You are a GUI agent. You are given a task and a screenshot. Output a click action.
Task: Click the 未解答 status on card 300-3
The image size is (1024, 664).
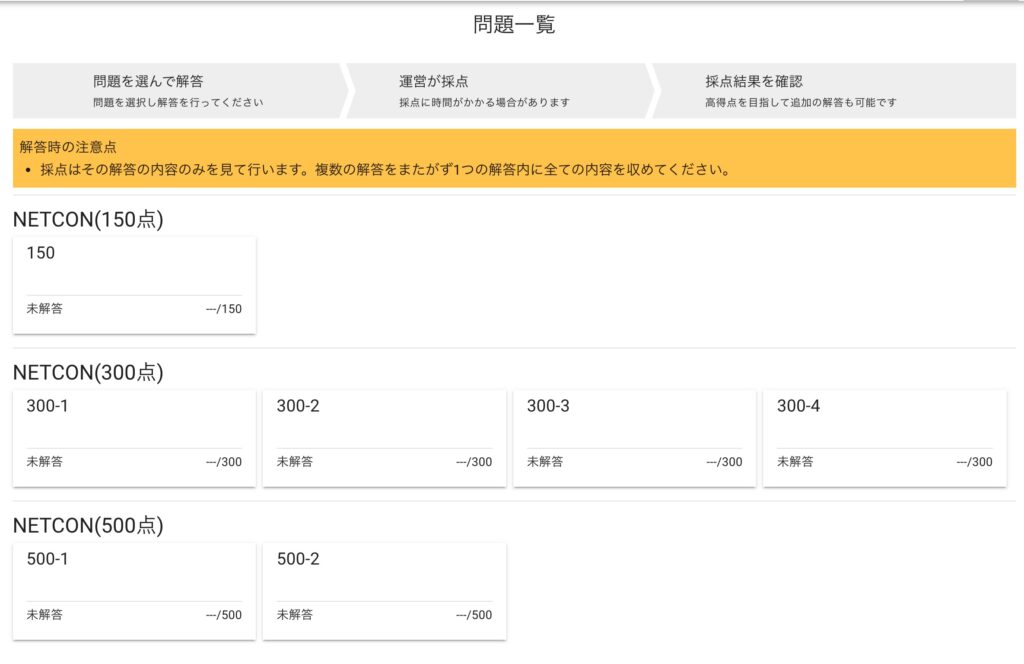(545, 462)
